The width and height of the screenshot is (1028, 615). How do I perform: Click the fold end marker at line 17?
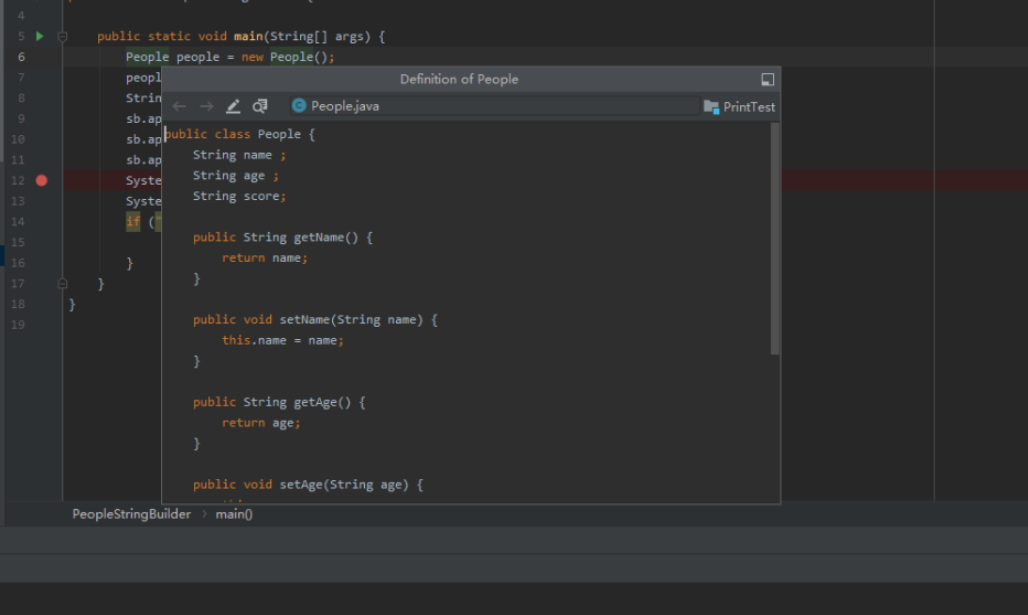[x=62, y=284]
